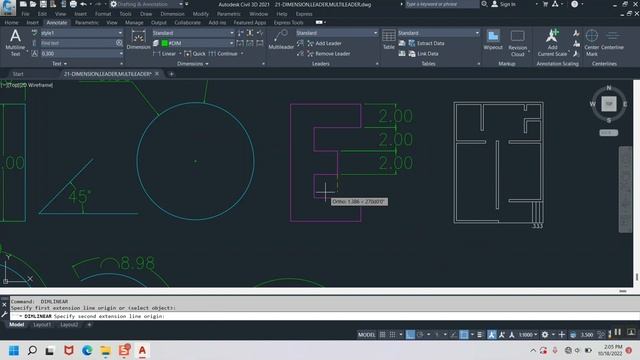Click the Autodesk App Store cart icon
This screenshot has height=360, width=640.
click(545, 4)
